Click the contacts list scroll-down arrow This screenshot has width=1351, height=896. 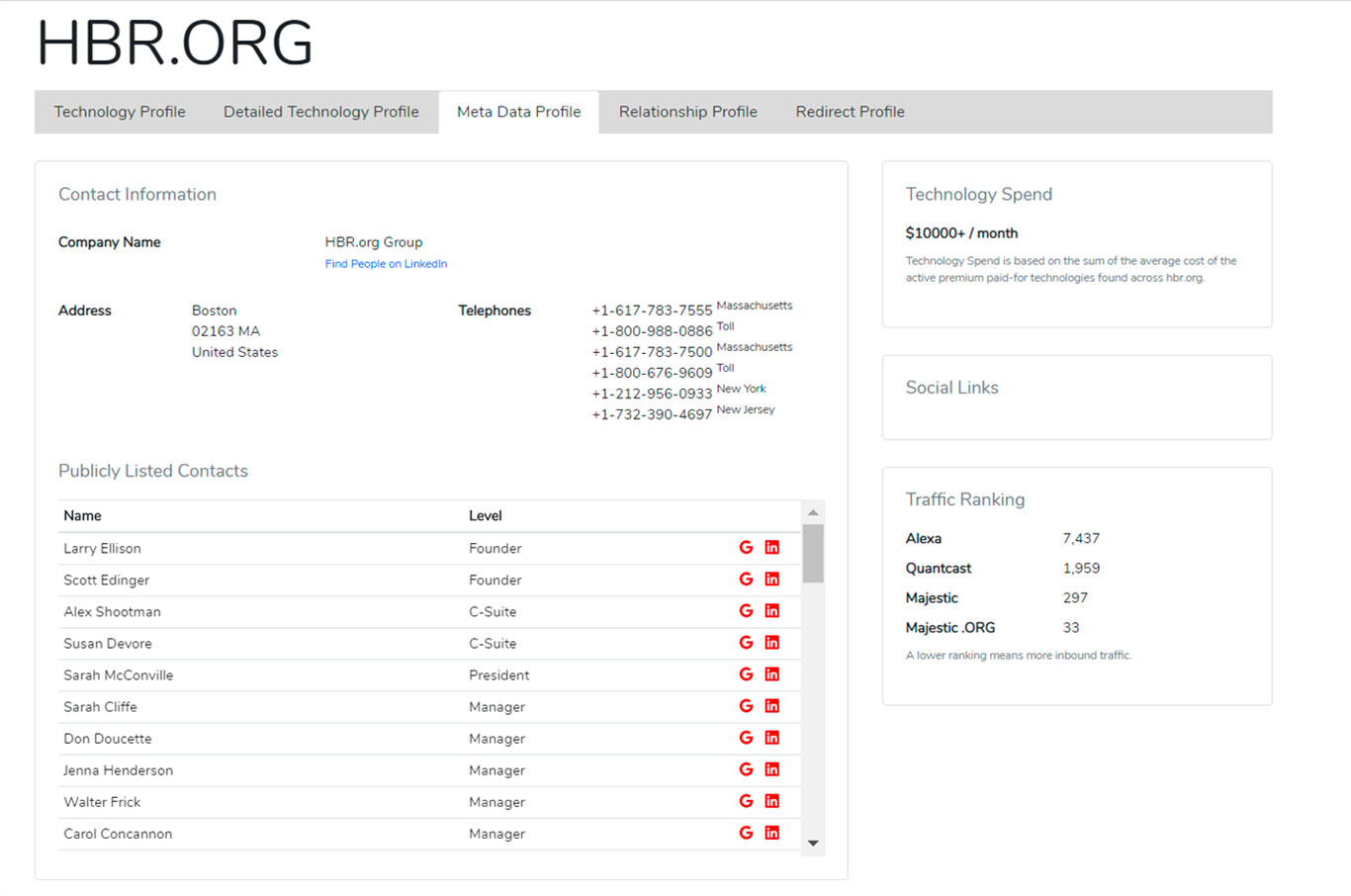pyautogui.click(x=813, y=843)
